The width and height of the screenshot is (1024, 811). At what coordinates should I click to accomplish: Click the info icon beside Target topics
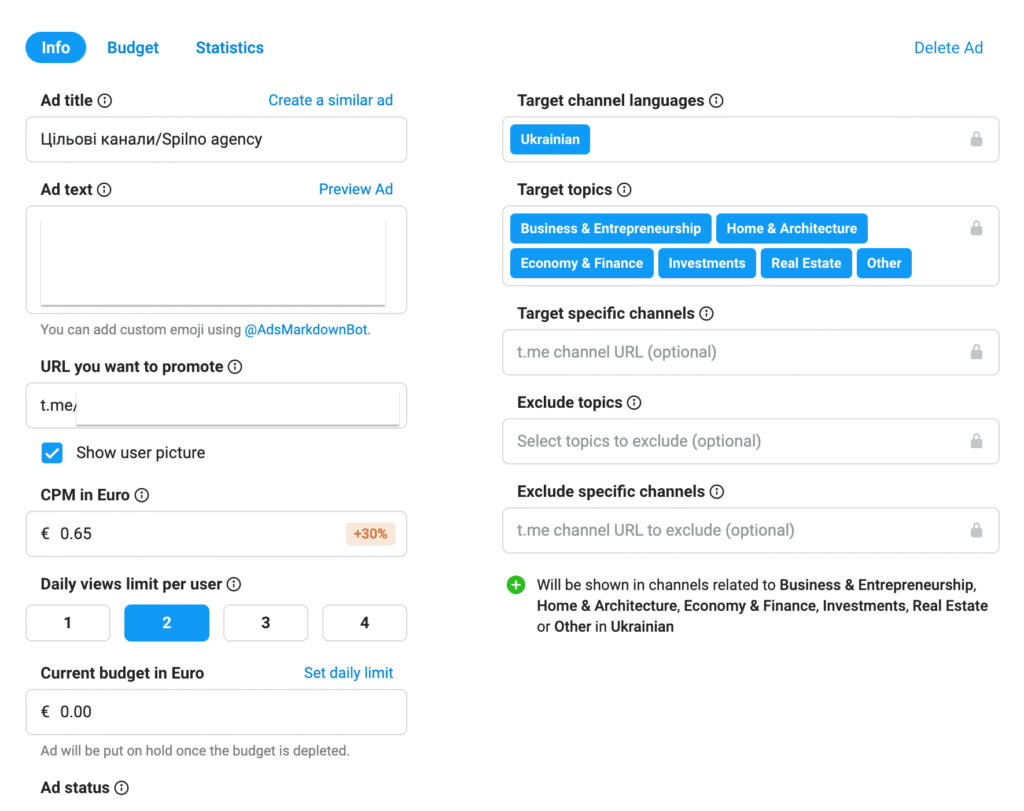624,190
